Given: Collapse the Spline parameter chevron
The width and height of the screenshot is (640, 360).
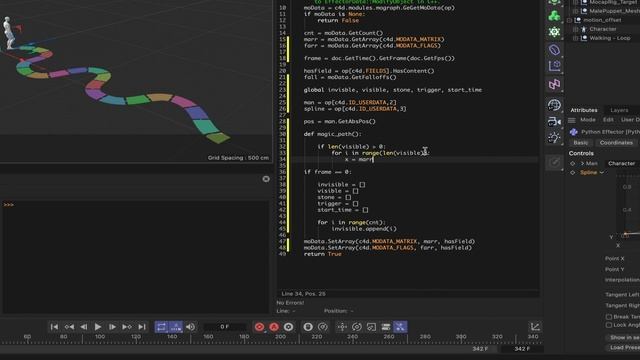Looking at the screenshot, I should tap(602, 173).
